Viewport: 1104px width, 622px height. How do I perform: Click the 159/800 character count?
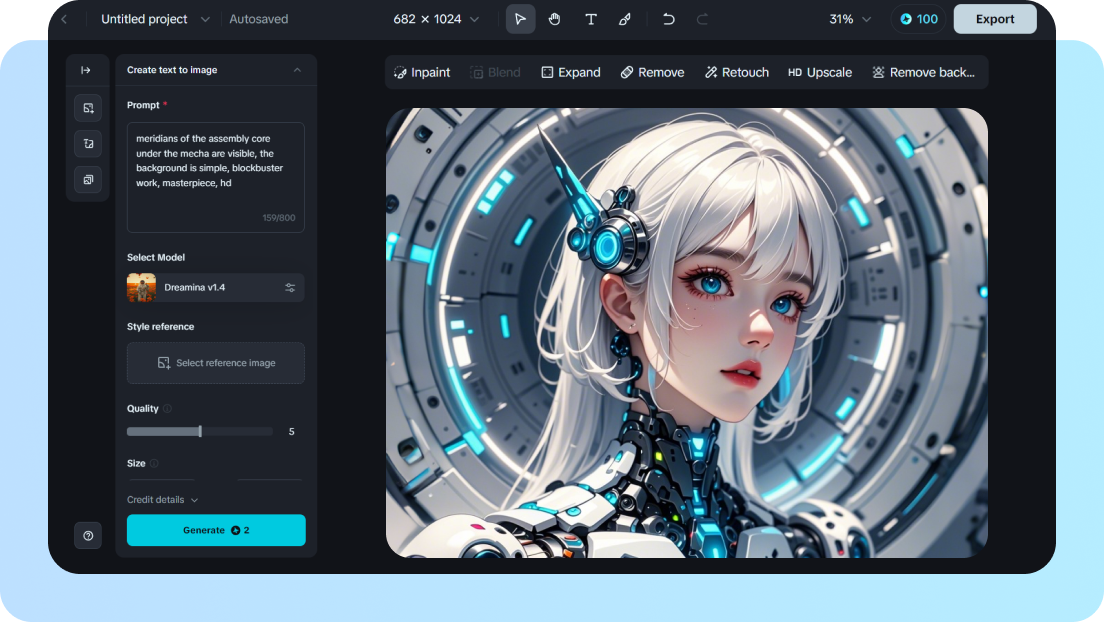279,218
